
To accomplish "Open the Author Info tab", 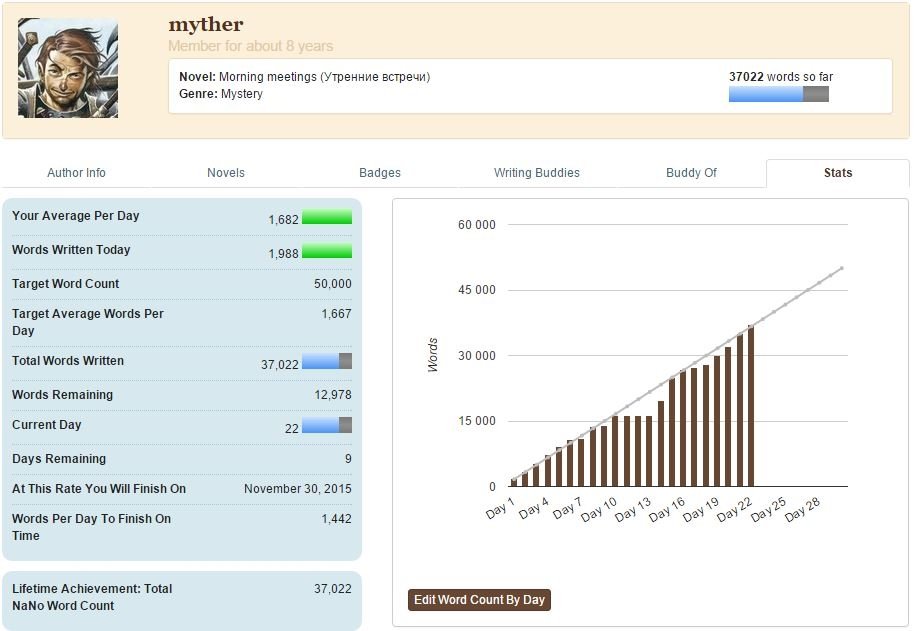I will [76, 173].
